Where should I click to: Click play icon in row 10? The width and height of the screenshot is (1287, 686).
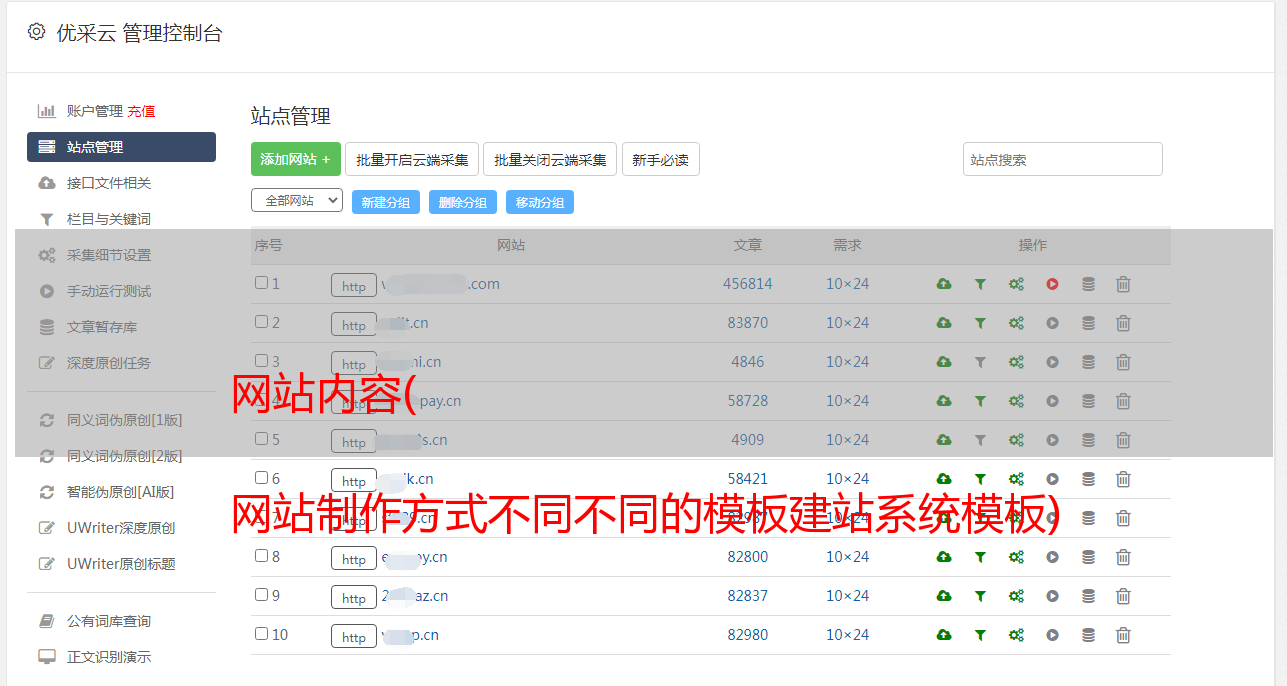click(x=1052, y=635)
